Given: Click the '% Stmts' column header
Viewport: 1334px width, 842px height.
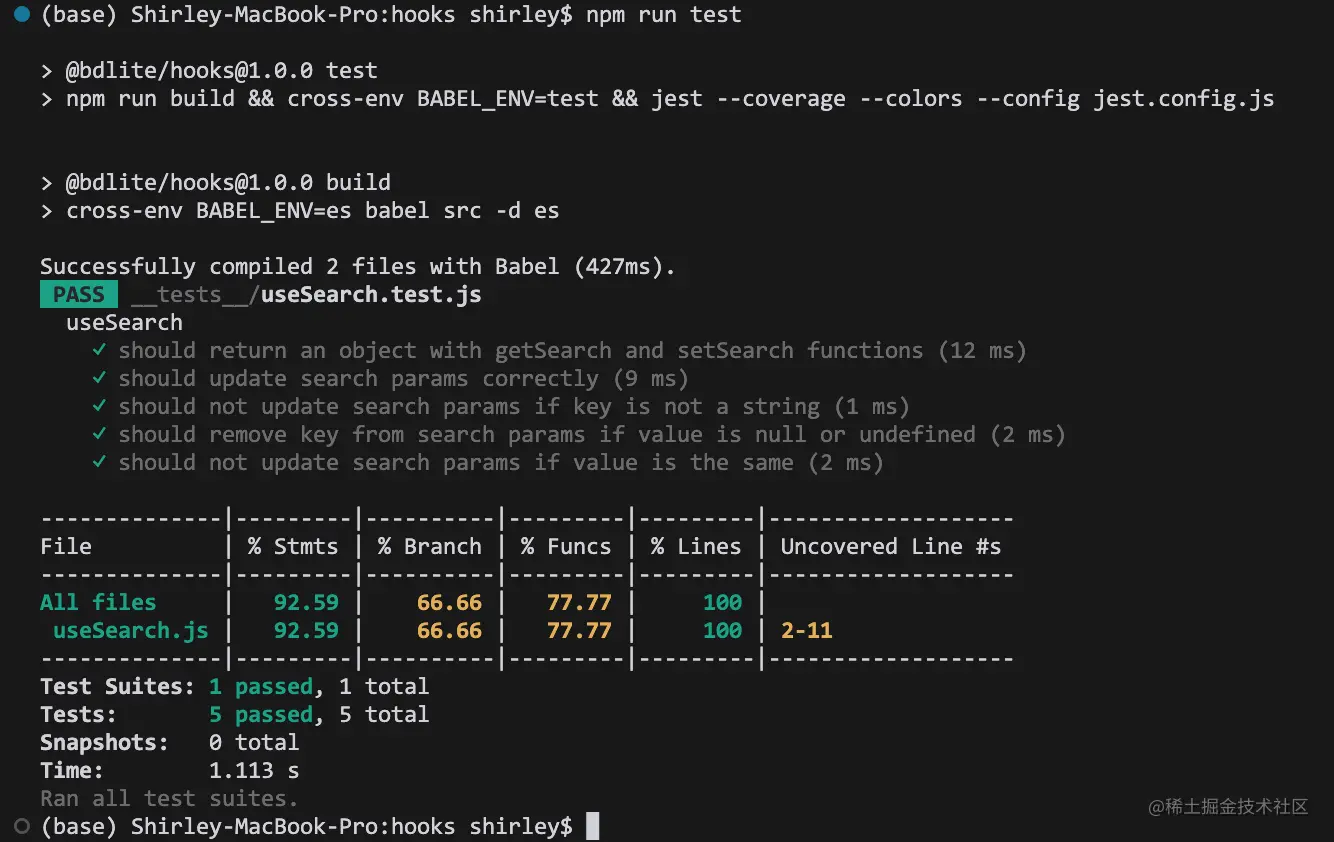Looking at the screenshot, I should 293,546.
